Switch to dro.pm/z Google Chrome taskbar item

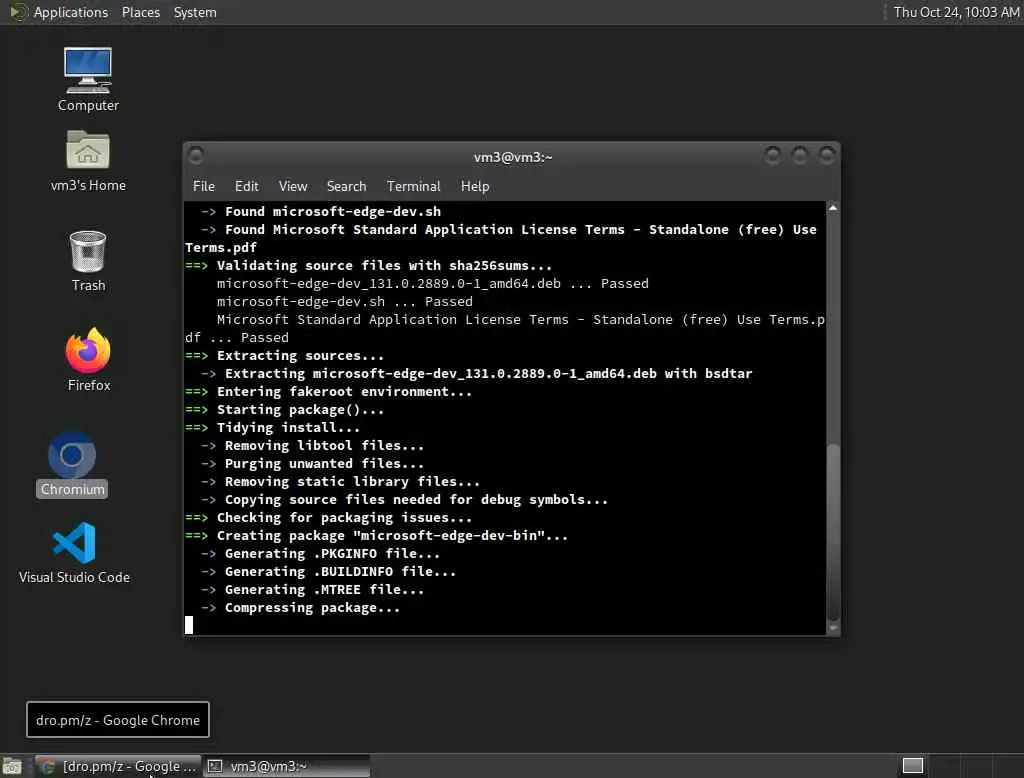pyautogui.click(x=119, y=766)
